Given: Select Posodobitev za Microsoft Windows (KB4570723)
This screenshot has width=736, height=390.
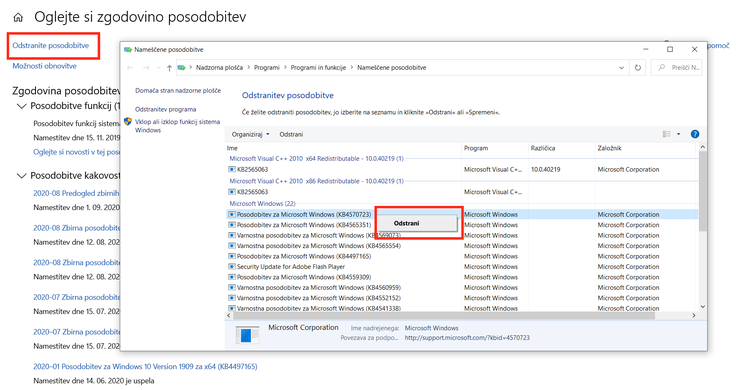Looking at the screenshot, I should pyautogui.click(x=304, y=214).
